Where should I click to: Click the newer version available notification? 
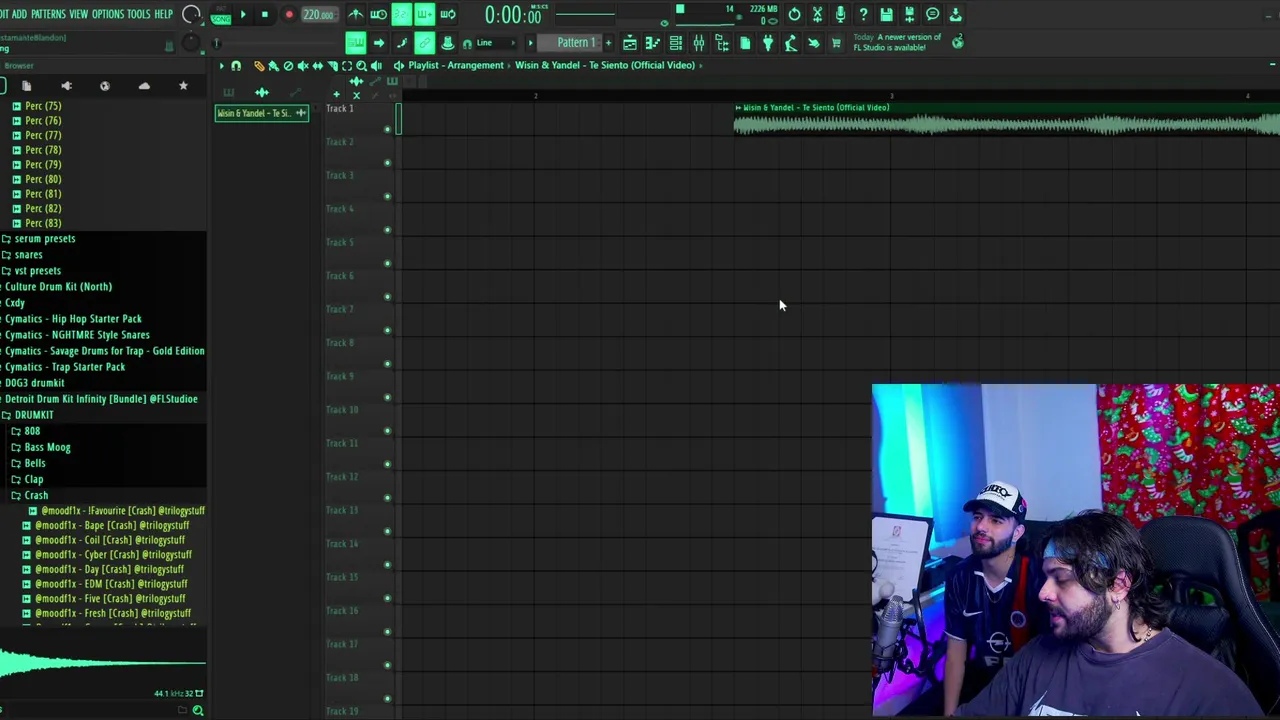(897, 42)
